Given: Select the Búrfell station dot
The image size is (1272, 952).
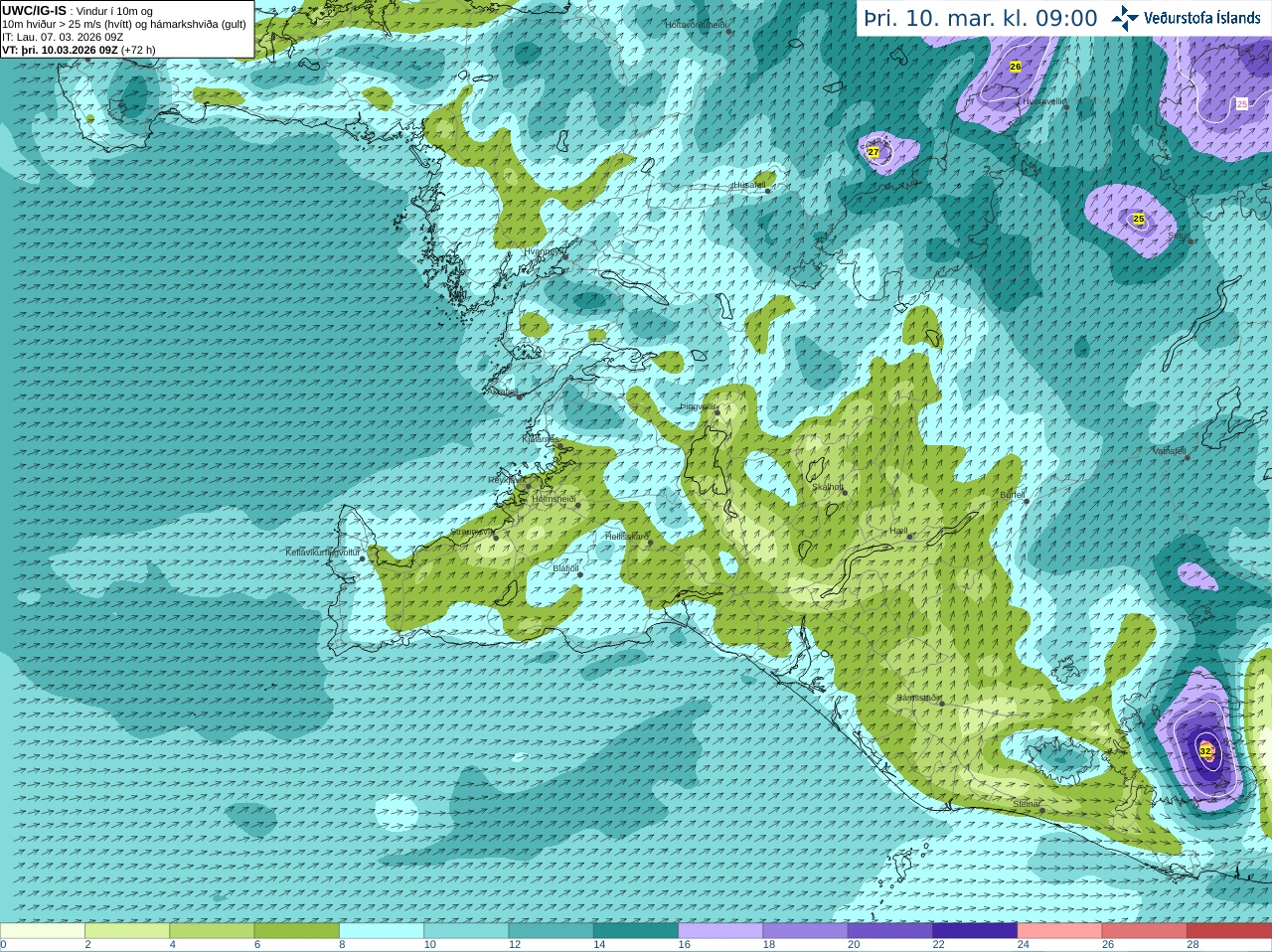Looking at the screenshot, I should point(1028,501).
